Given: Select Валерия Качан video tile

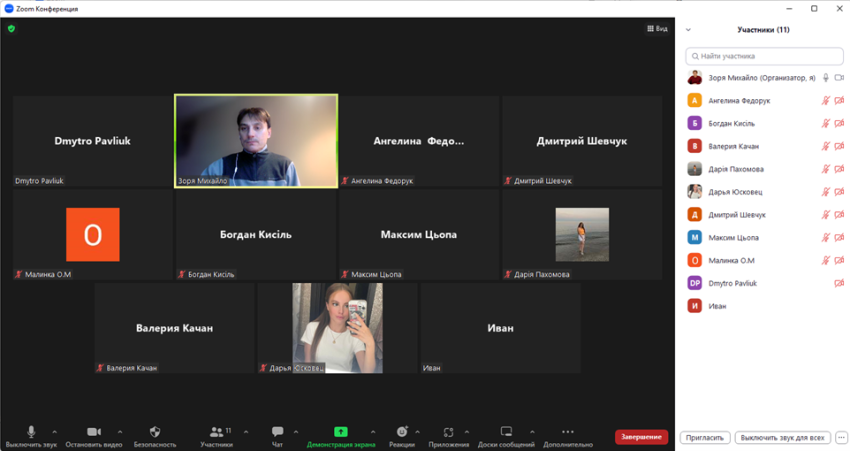Looking at the screenshot, I should click(175, 328).
